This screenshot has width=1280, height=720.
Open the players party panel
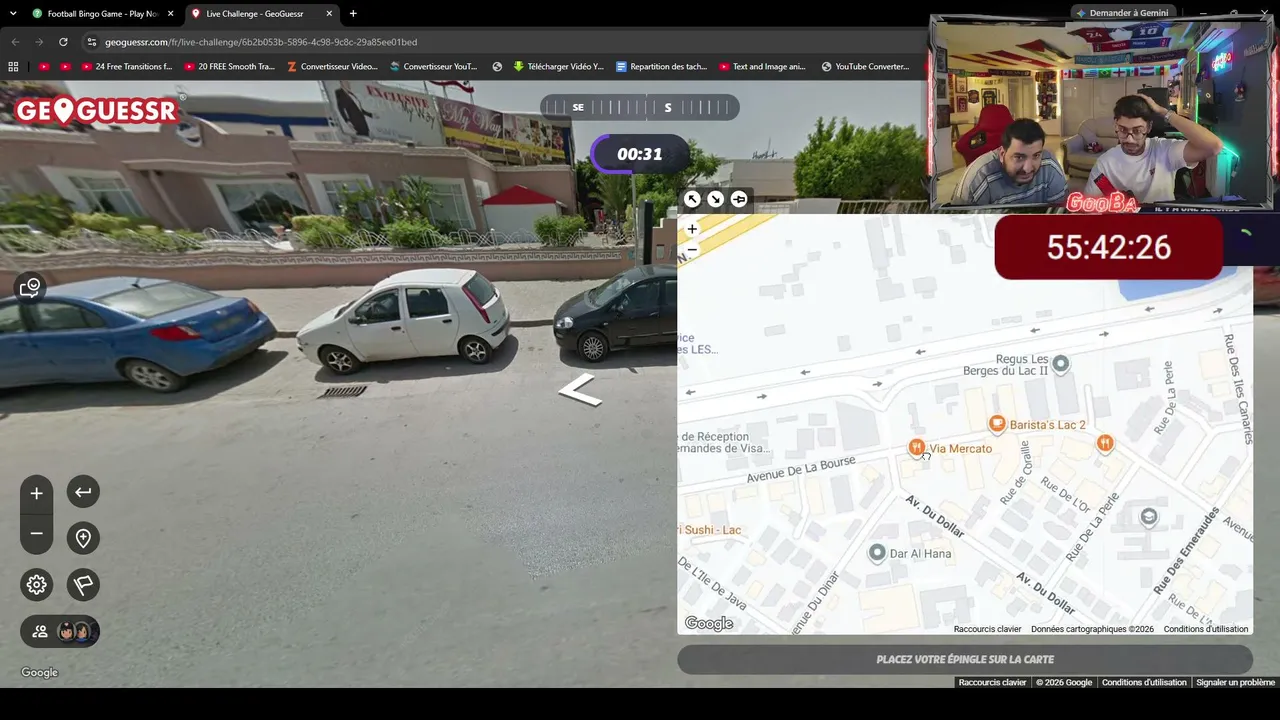[x=60, y=631]
